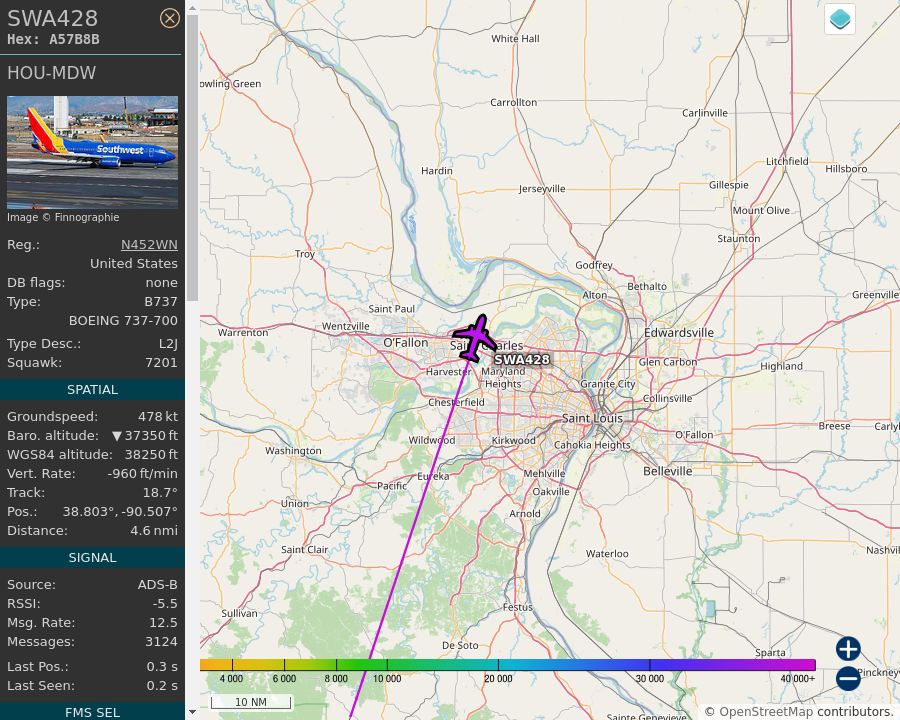
Task: Click the Litchfield map label
Action: [x=788, y=161]
